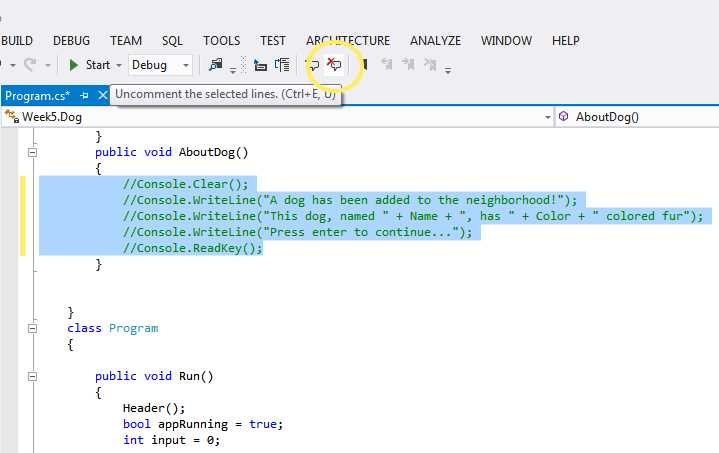Open the ANALYZE menu
This screenshot has height=453, width=719.
click(x=435, y=41)
